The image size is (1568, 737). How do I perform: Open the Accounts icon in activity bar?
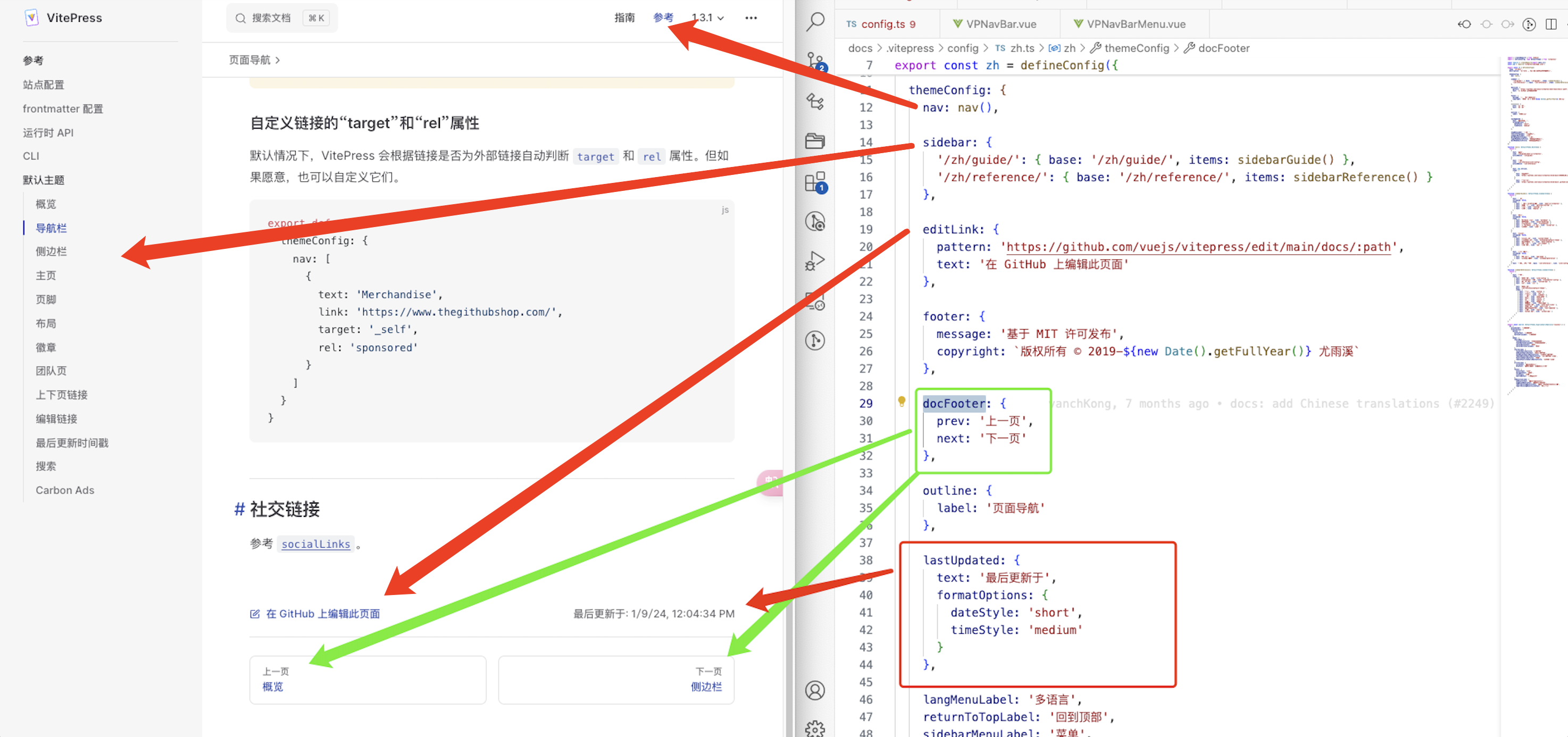click(x=815, y=690)
